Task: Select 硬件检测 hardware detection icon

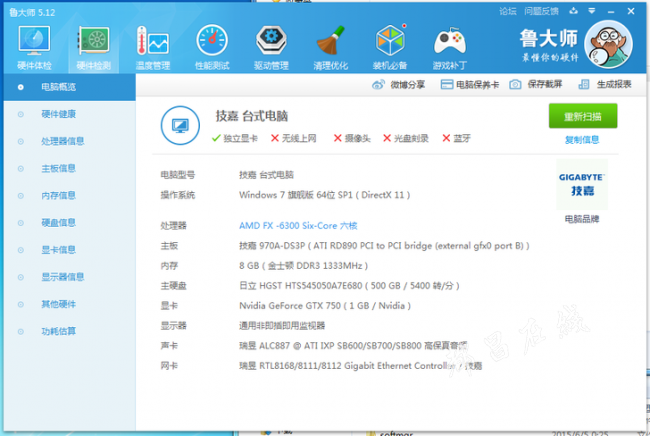Action: coord(94,47)
